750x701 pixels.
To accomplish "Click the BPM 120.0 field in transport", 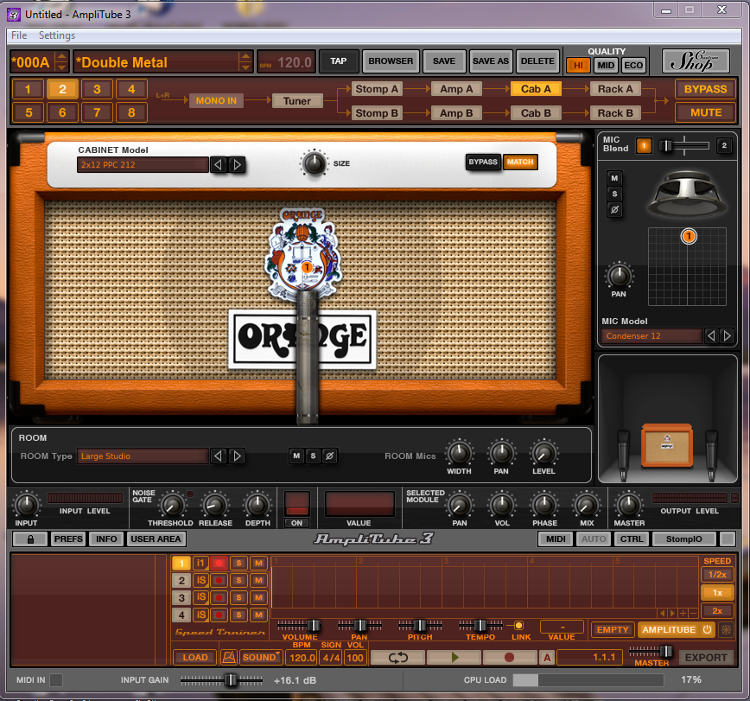I will coord(302,658).
